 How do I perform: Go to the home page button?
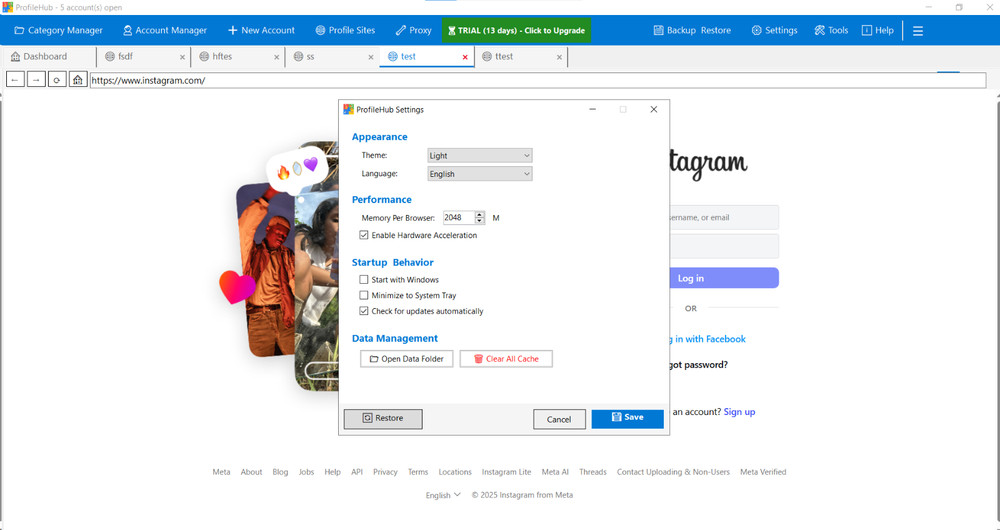point(78,80)
